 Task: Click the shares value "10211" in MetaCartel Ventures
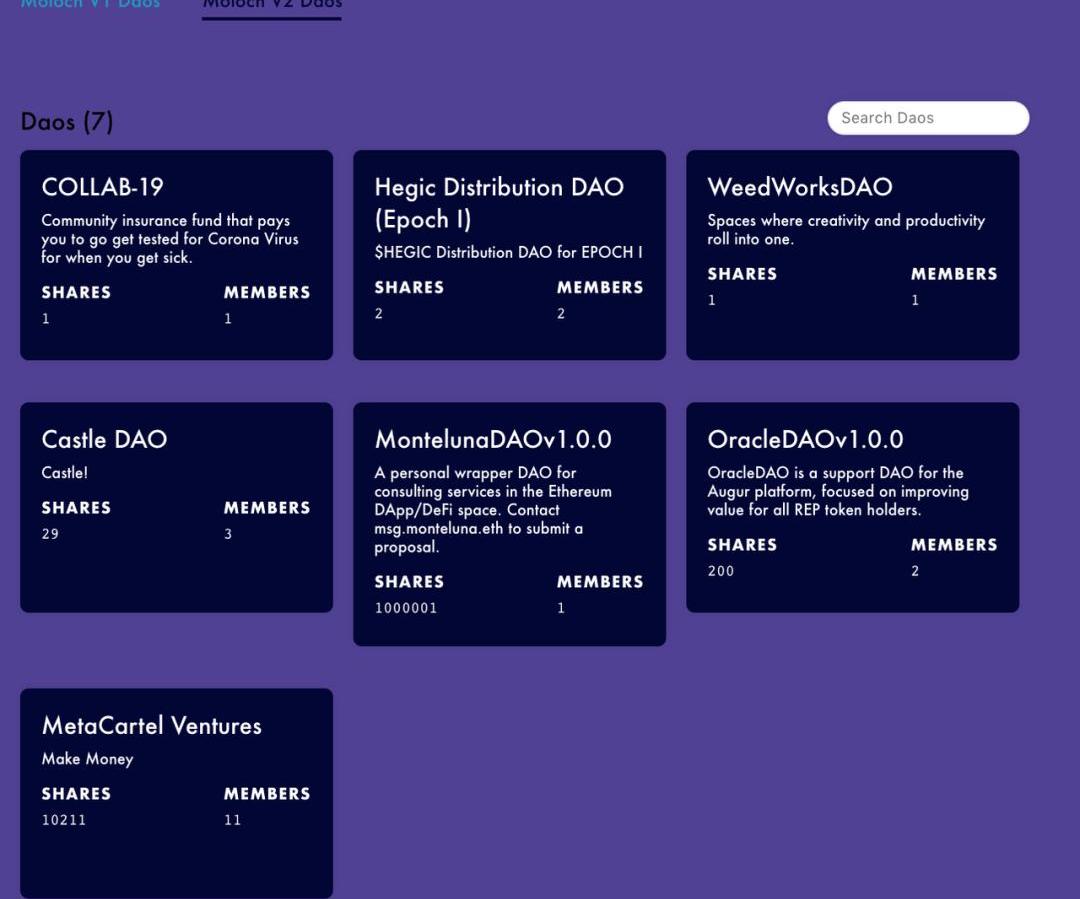(63, 820)
